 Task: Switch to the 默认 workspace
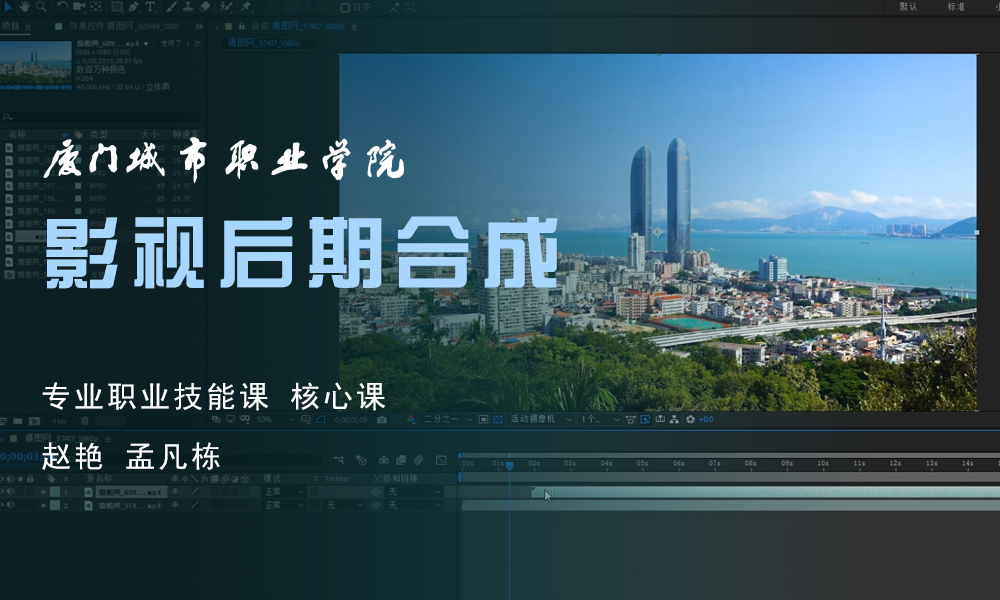click(908, 6)
